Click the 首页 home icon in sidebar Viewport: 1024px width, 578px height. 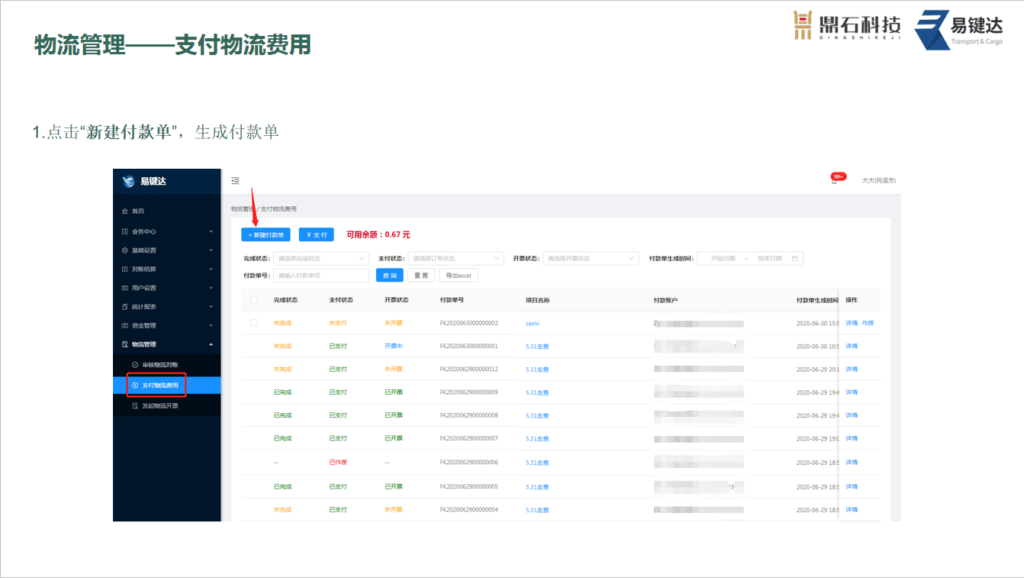coord(124,211)
